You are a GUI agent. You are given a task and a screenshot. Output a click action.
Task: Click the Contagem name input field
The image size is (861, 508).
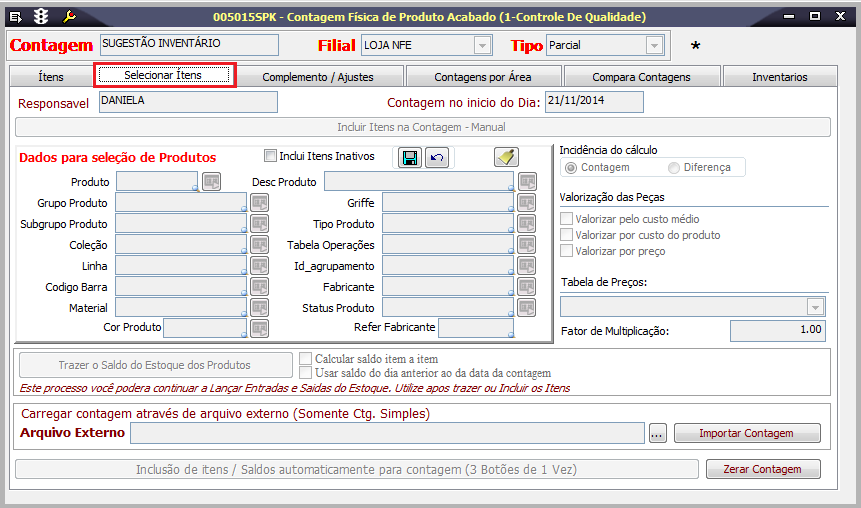pyautogui.click(x=189, y=44)
